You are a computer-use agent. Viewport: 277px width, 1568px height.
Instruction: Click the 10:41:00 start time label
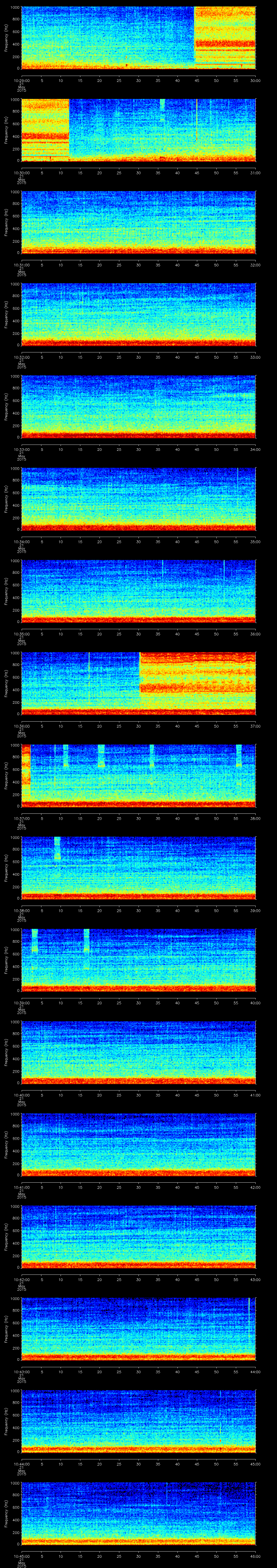click(x=21, y=1187)
